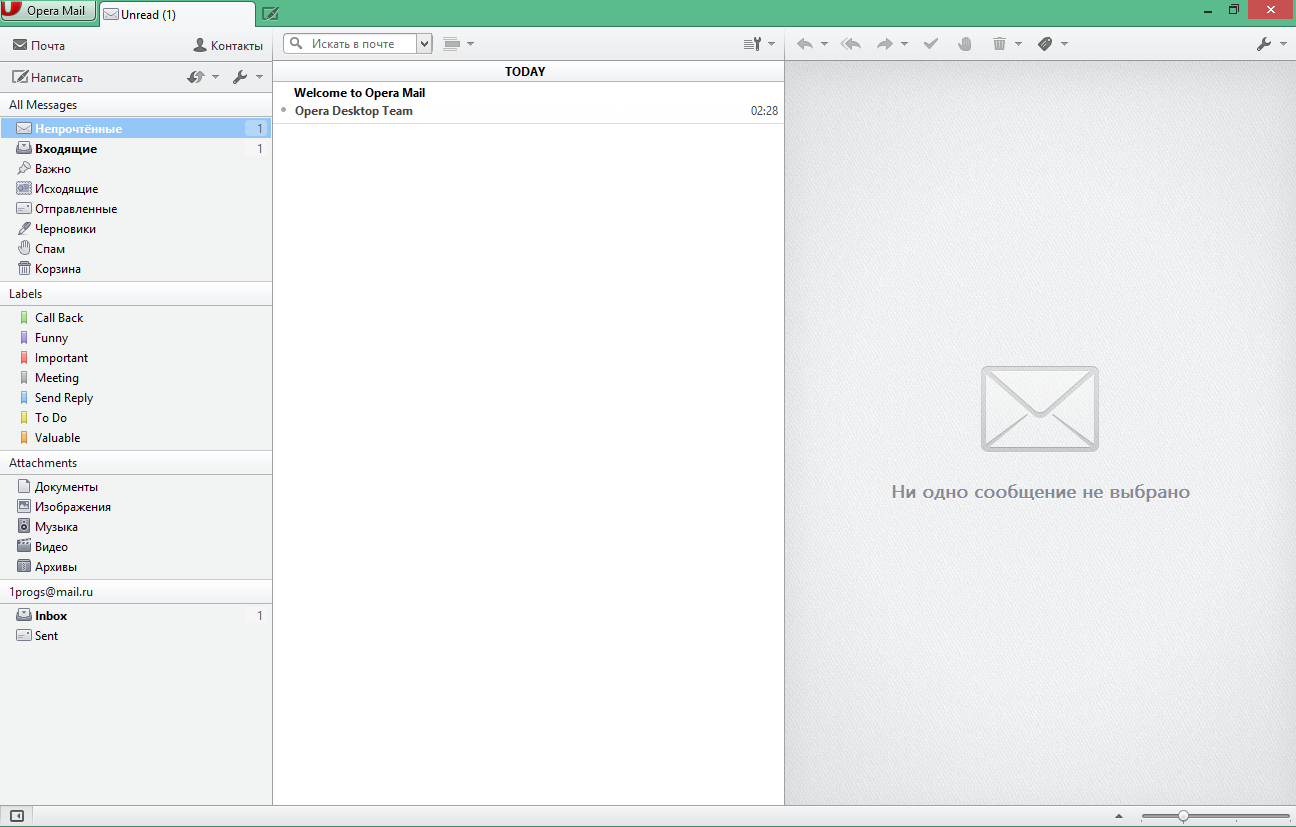
Task: Expand the Forward dropdown arrow
Action: point(904,44)
